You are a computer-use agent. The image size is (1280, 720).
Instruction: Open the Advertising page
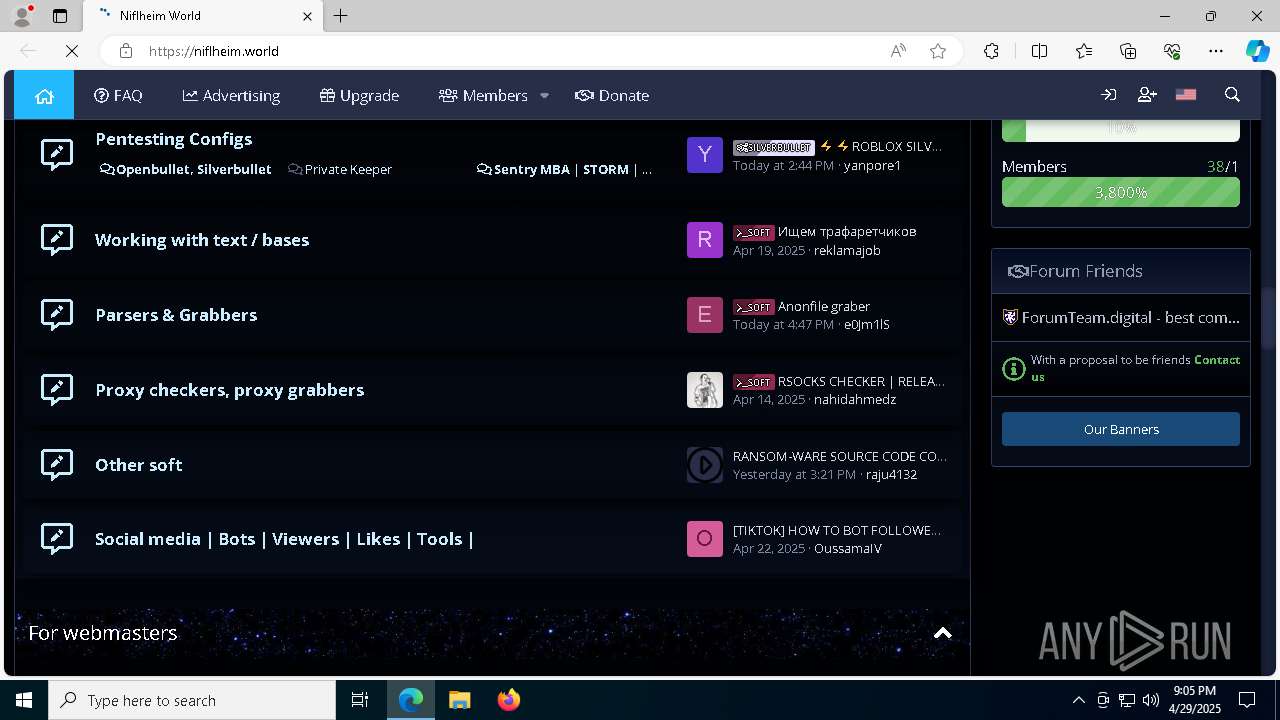[x=231, y=95]
